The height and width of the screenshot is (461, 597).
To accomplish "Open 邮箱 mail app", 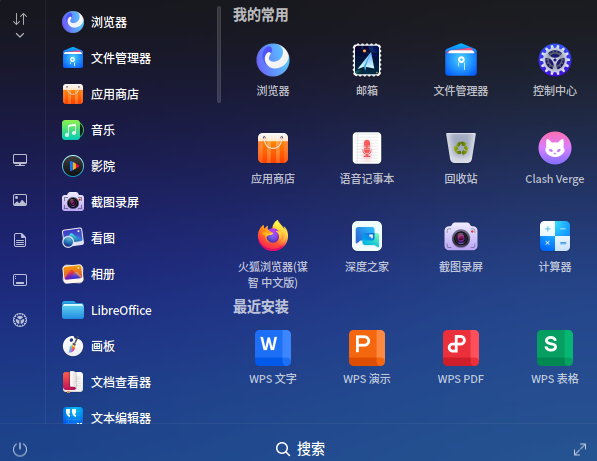I will (367, 70).
